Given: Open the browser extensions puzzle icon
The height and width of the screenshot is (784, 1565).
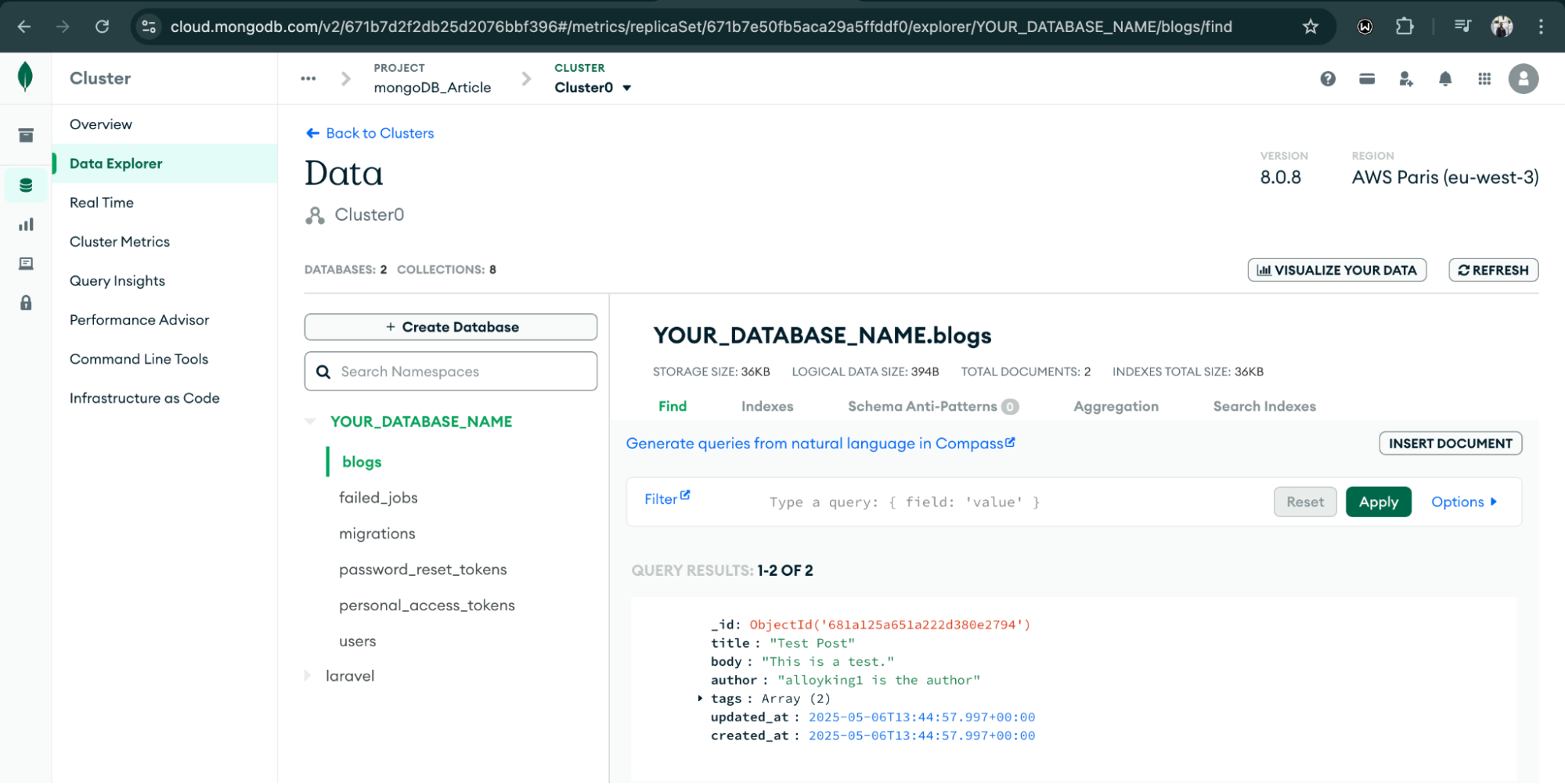Looking at the screenshot, I should tap(1405, 27).
